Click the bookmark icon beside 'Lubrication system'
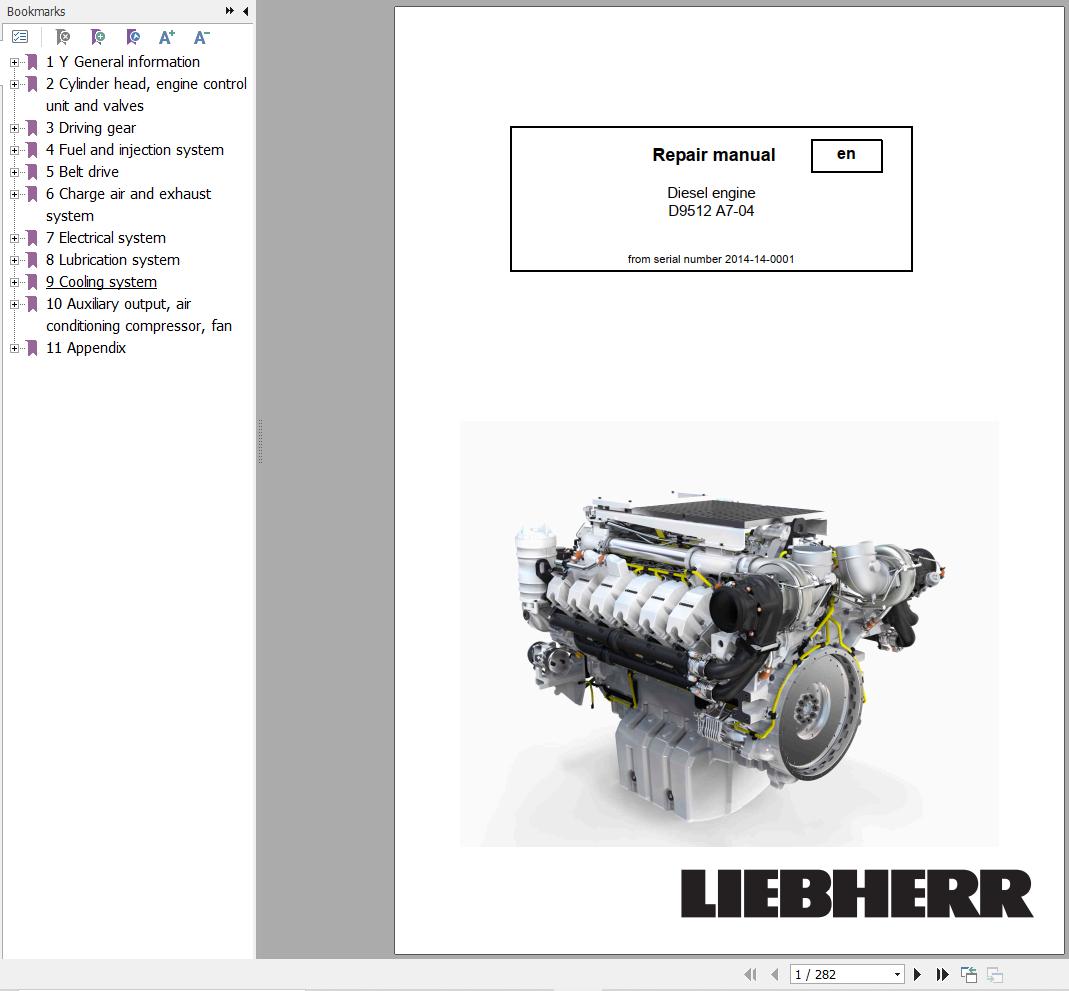 [31, 260]
